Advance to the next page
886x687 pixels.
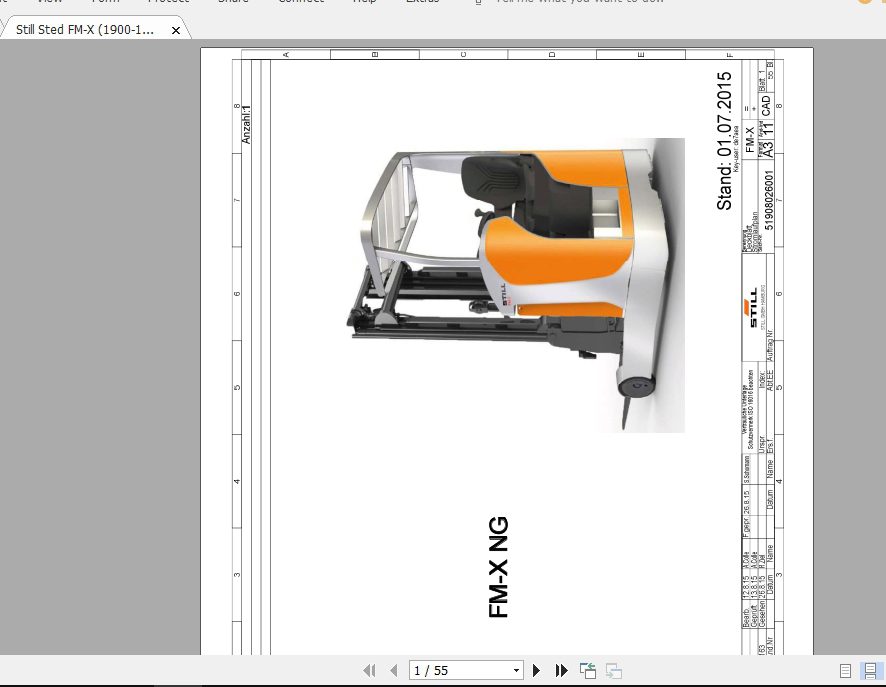[537, 670]
